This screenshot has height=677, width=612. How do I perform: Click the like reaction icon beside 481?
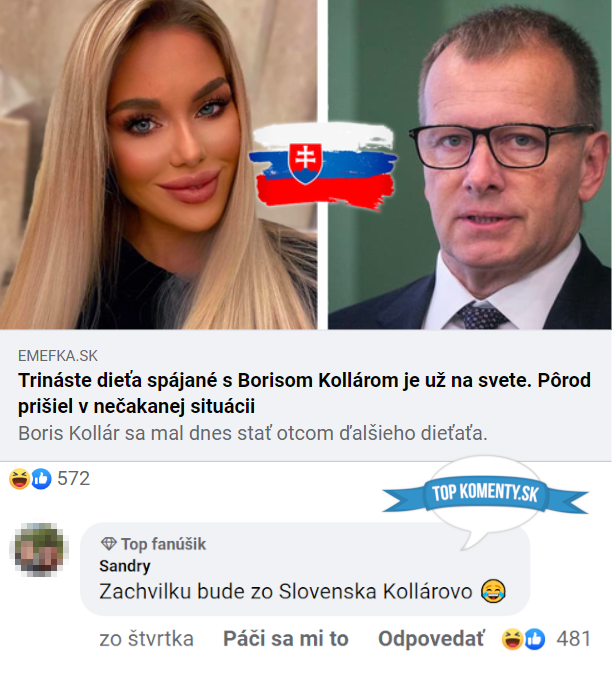(x=535, y=639)
